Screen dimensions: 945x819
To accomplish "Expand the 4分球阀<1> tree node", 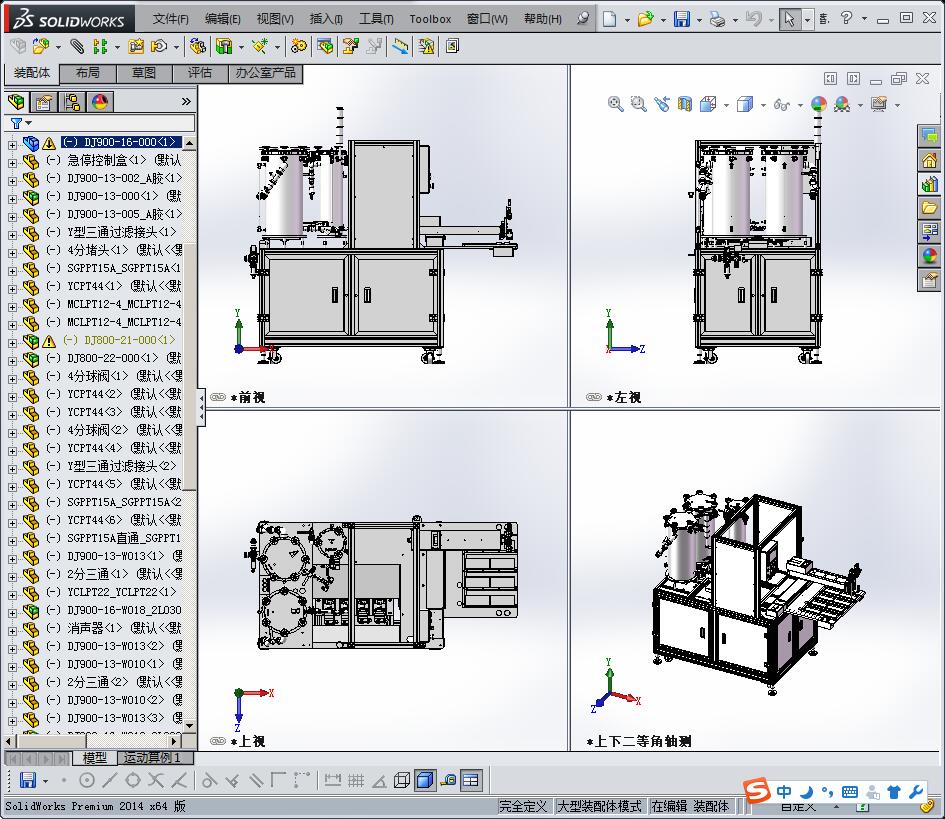I will [x=12, y=378].
